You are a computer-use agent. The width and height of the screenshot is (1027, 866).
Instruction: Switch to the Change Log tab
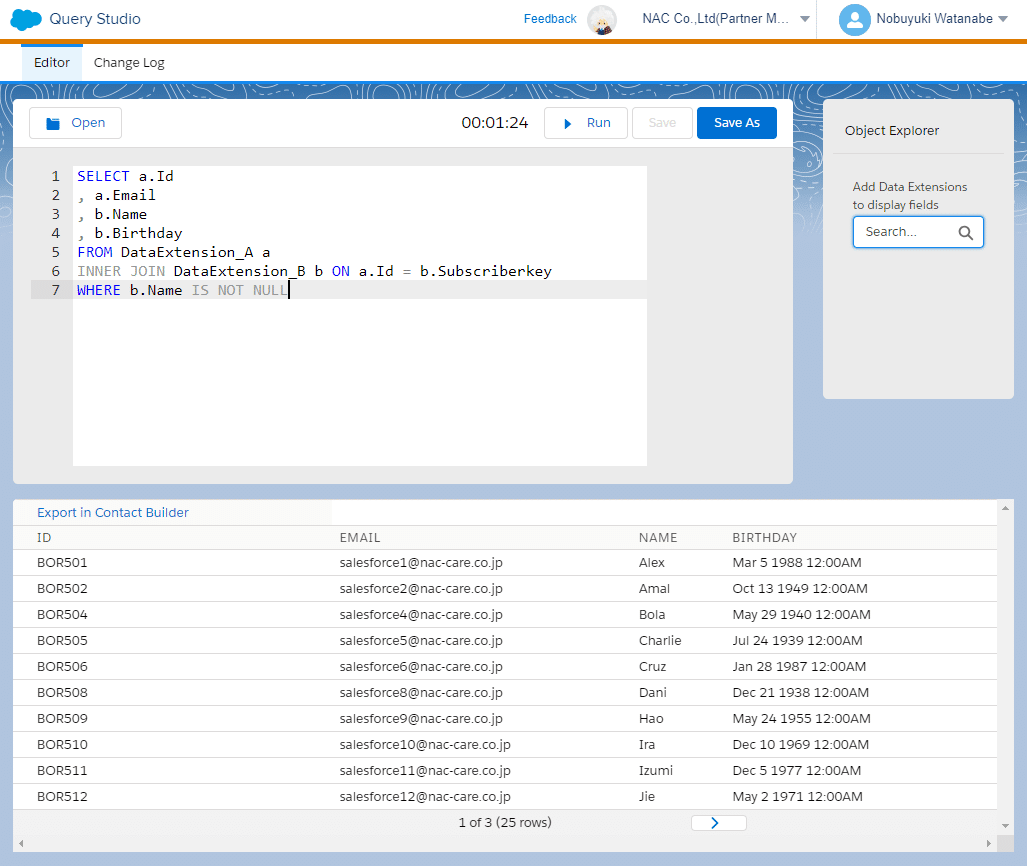[x=129, y=62]
